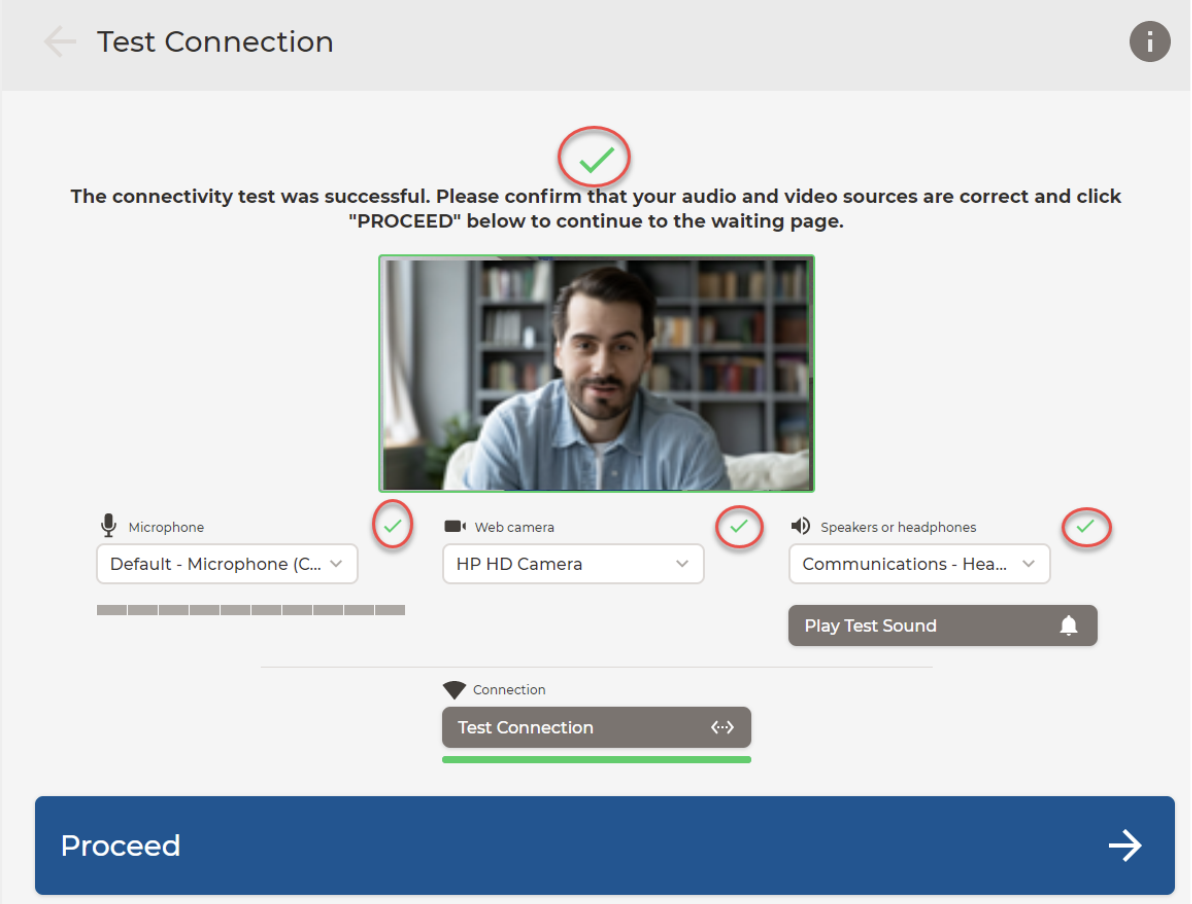Open the Communications - Hea... speakers dropdown
Screen dimensions: 1192x904
pos(919,564)
